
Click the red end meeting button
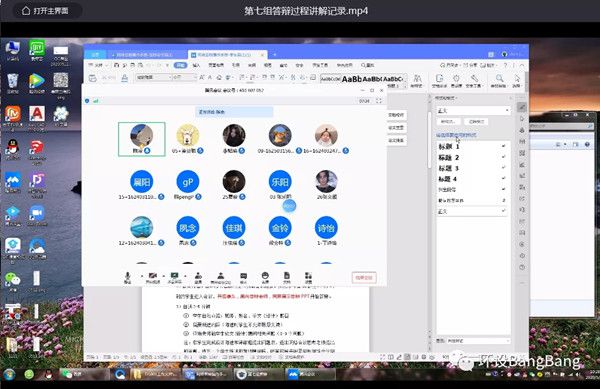pos(364,278)
